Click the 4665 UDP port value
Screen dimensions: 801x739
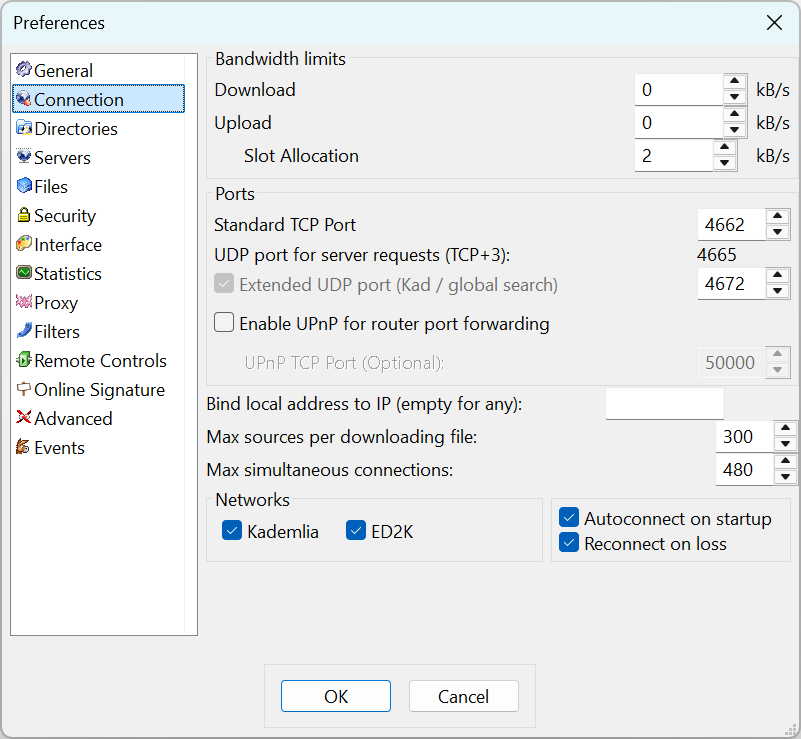716,254
